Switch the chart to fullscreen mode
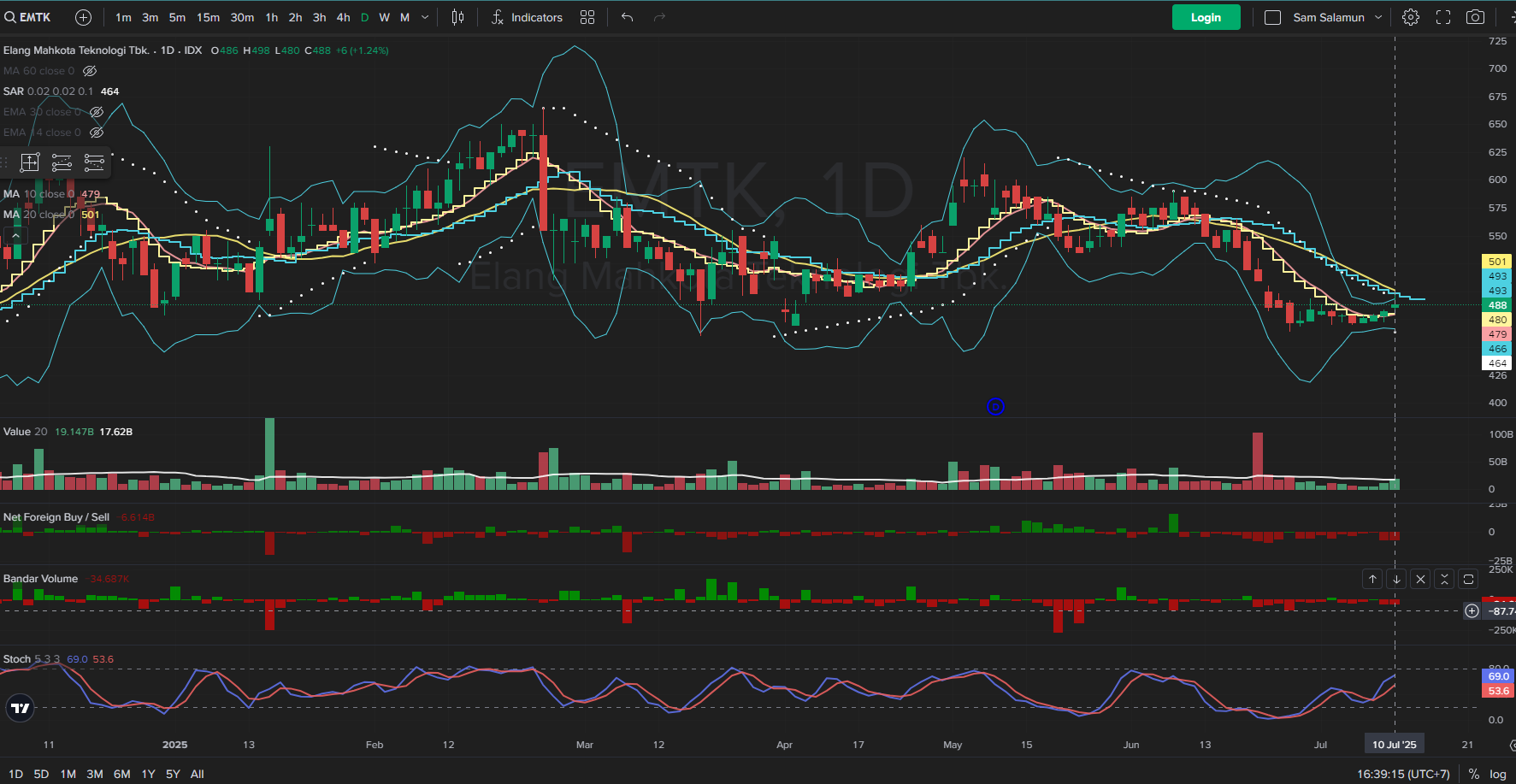This screenshot has height=784, width=1516. point(1443,17)
